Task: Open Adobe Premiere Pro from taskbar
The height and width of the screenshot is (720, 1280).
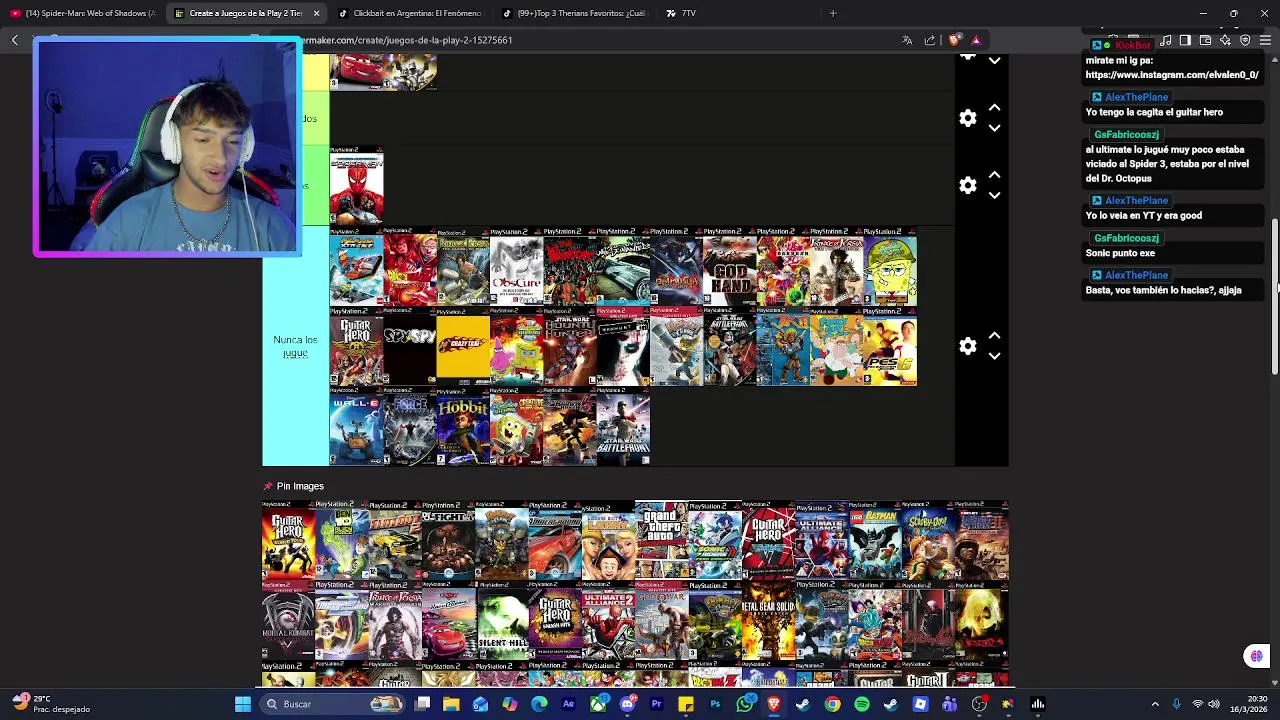Action: 656,704
